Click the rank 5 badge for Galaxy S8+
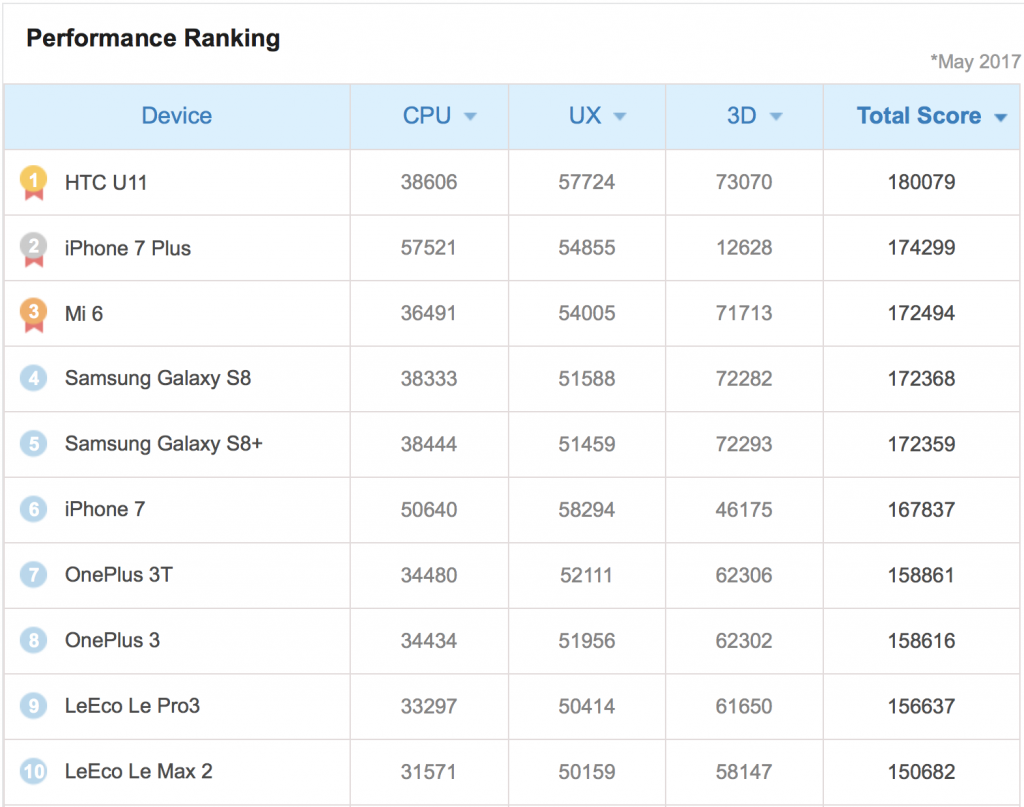 33,443
